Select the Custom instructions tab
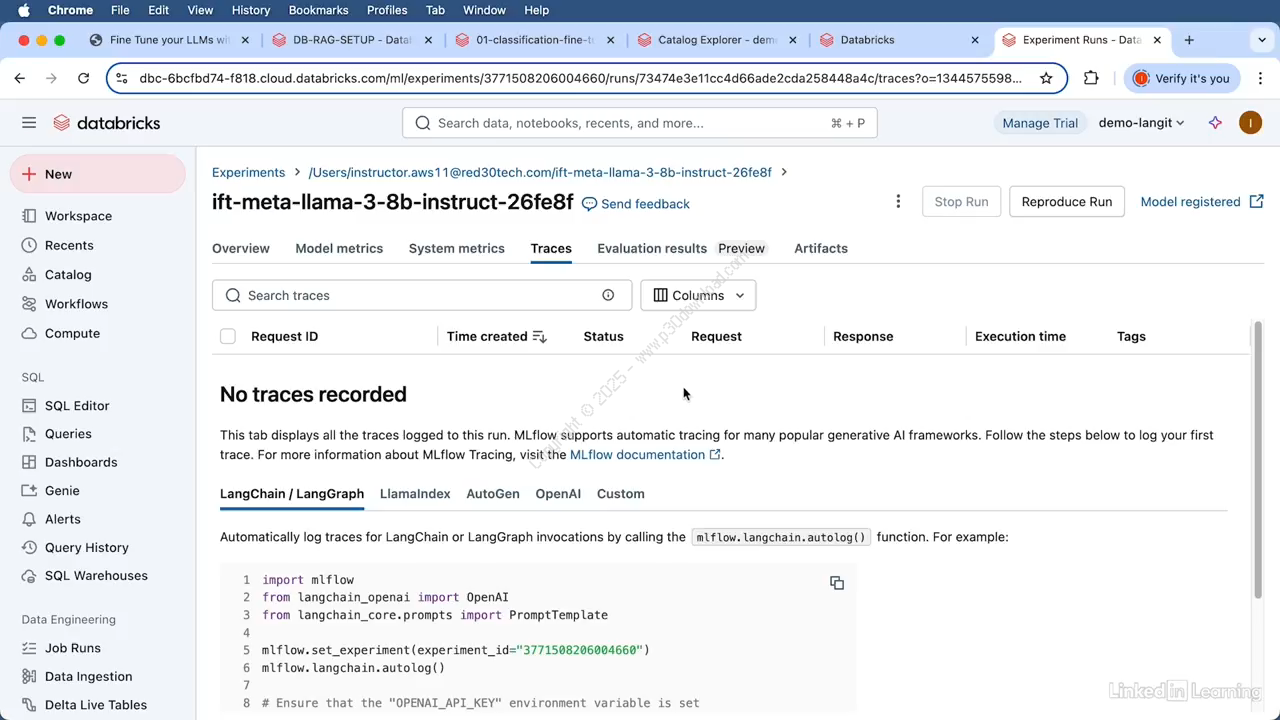 [621, 494]
